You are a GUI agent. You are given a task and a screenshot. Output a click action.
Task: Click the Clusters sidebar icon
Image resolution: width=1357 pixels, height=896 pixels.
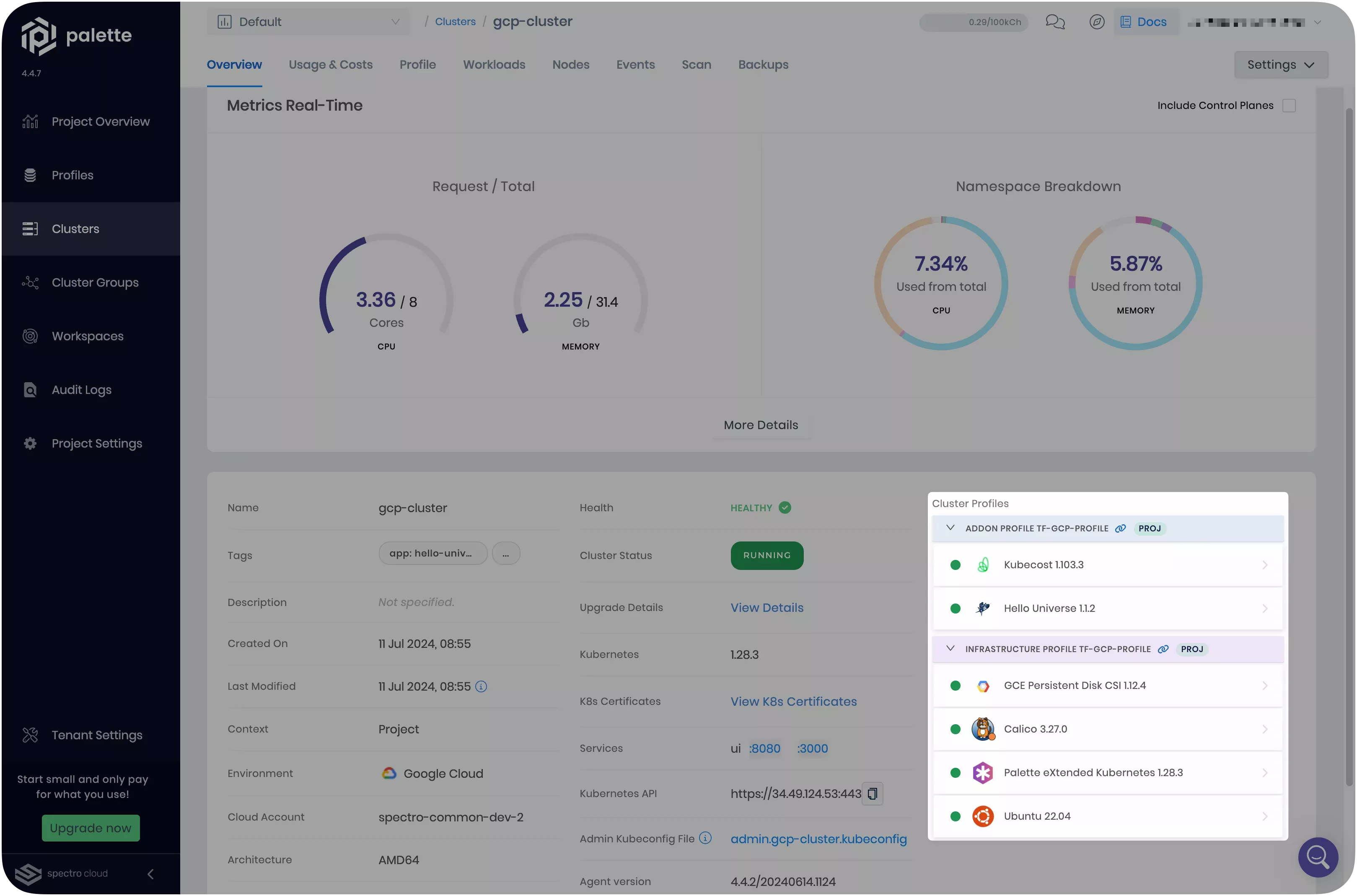click(x=30, y=229)
